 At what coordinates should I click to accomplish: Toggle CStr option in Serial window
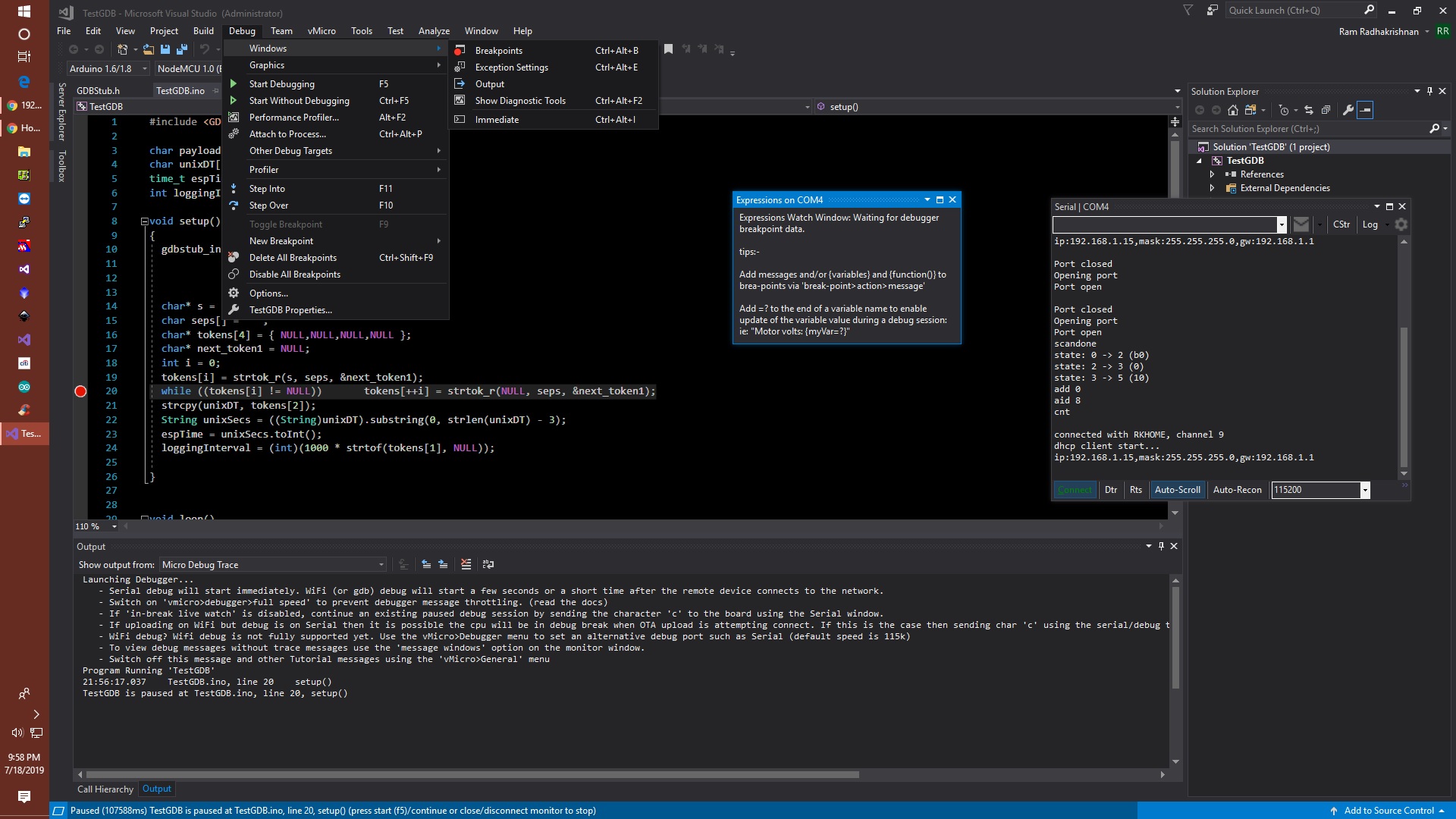coord(1341,224)
